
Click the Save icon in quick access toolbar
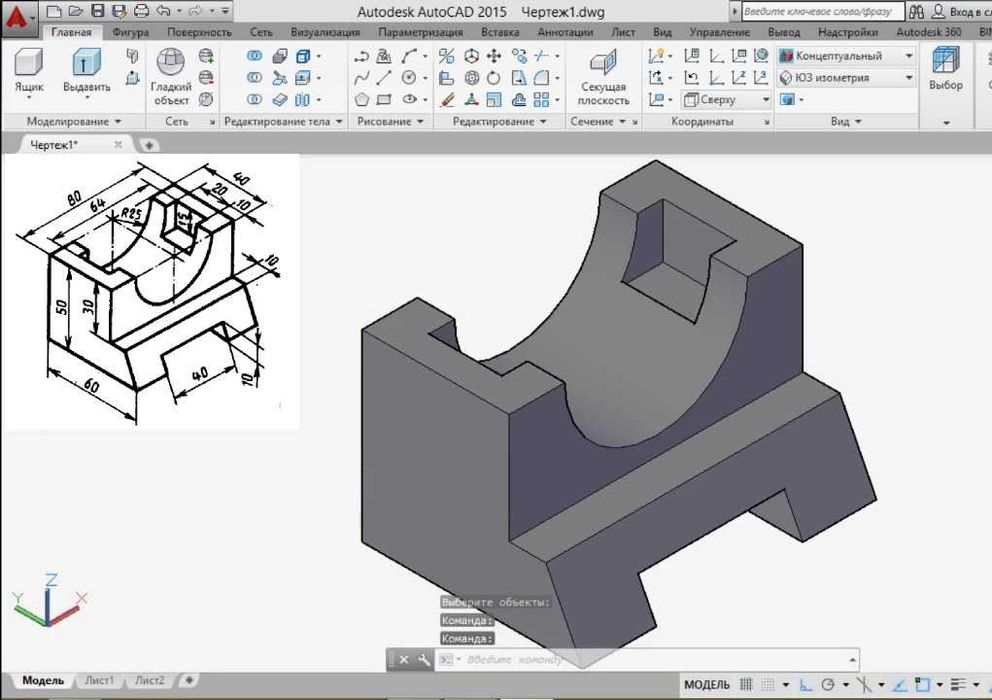[x=97, y=12]
